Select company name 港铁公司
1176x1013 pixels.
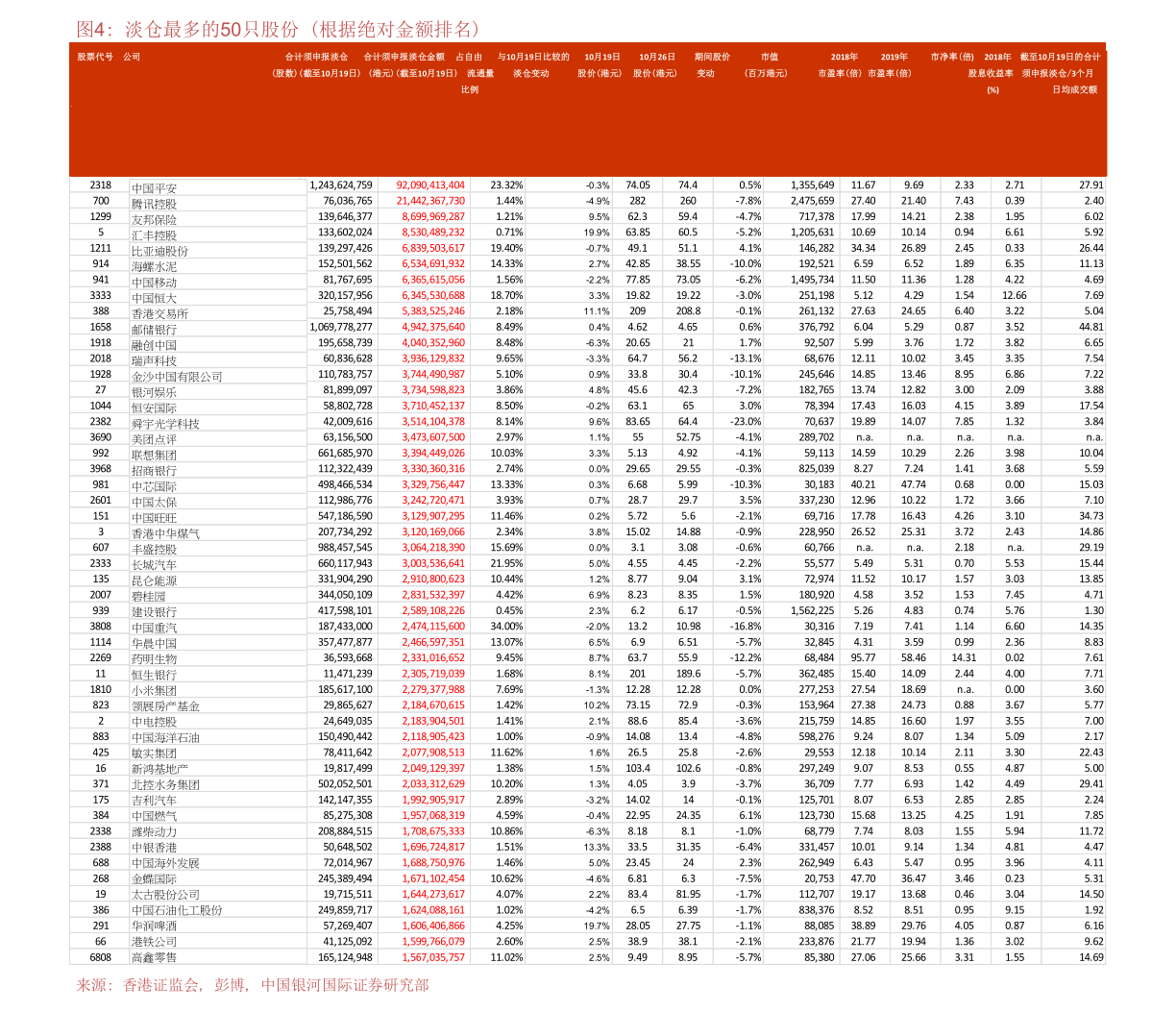(155, 942)
